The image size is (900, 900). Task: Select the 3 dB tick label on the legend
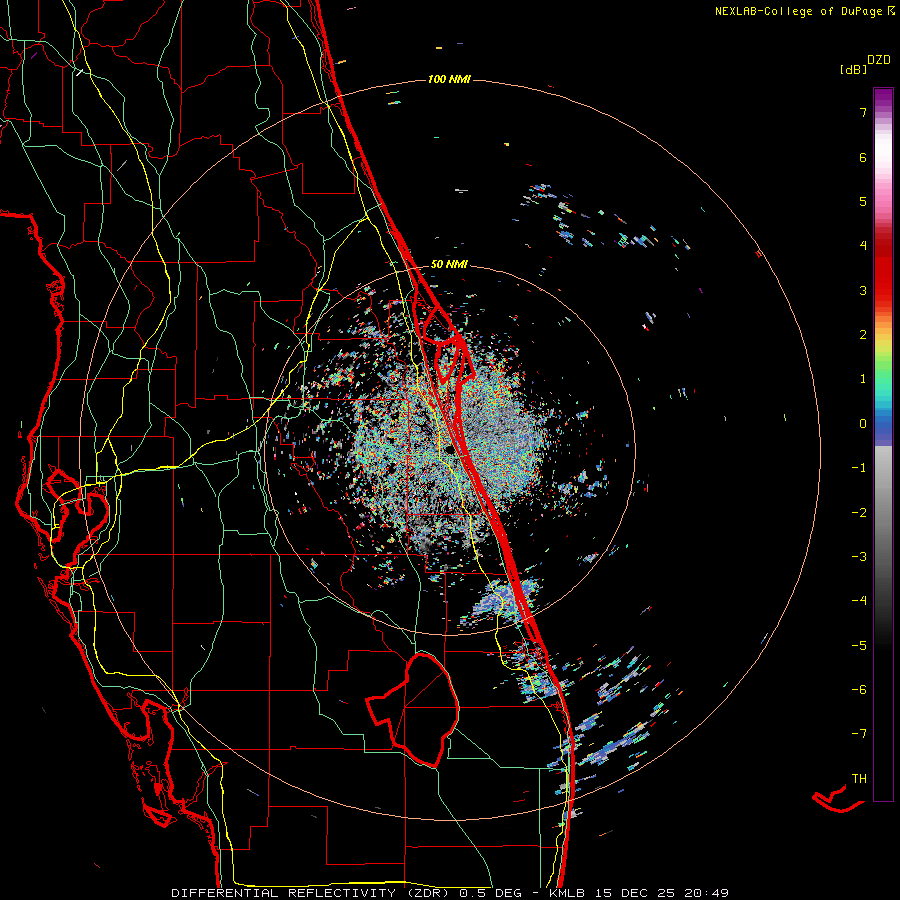click(863, 290)
